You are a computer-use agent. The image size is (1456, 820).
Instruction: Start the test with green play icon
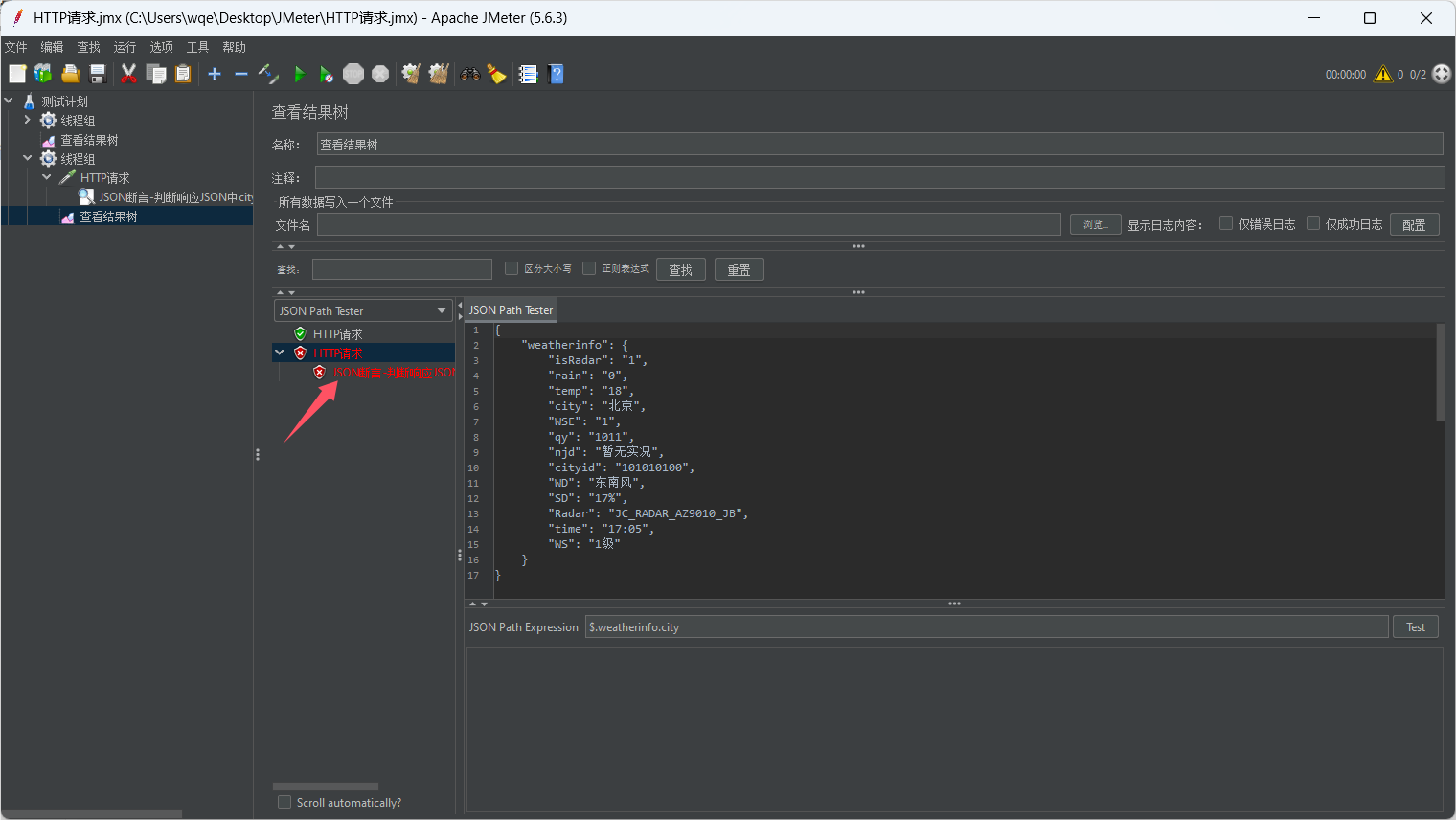coord(300,74)
